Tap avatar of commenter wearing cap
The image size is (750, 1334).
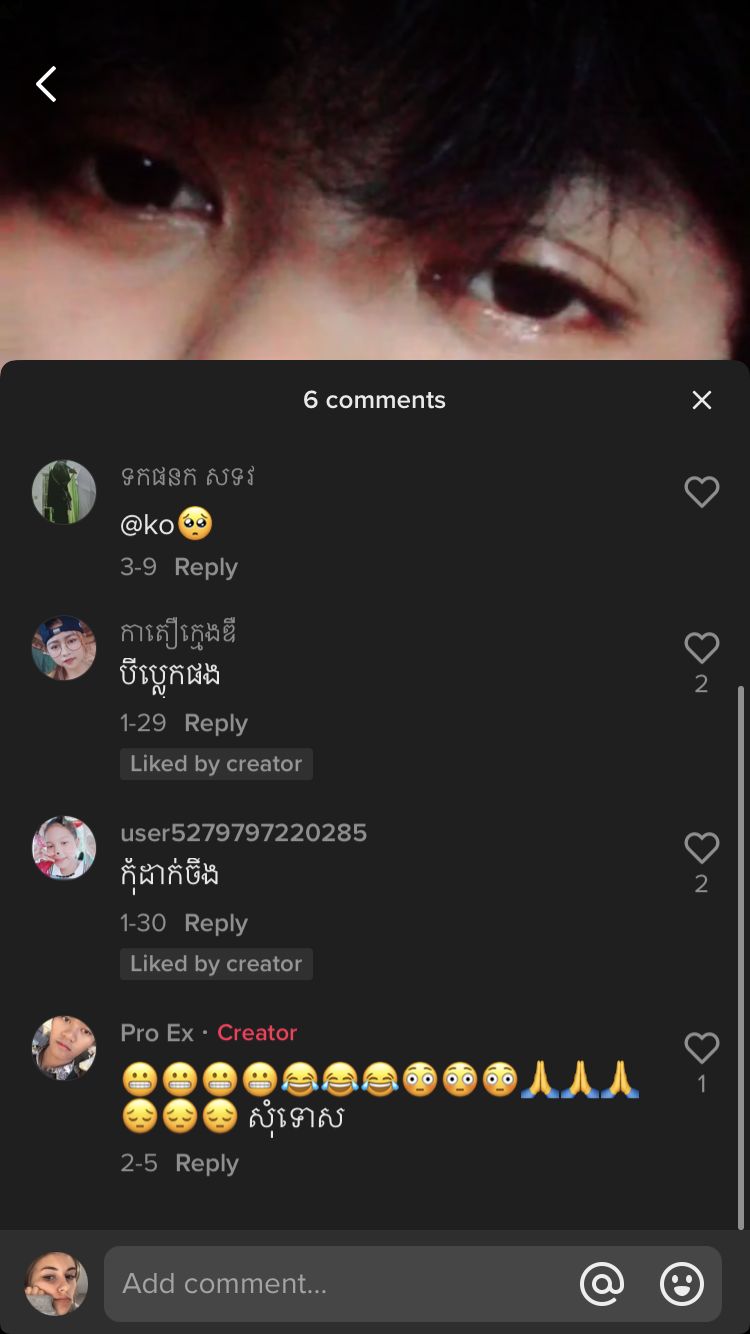[64, 648]
